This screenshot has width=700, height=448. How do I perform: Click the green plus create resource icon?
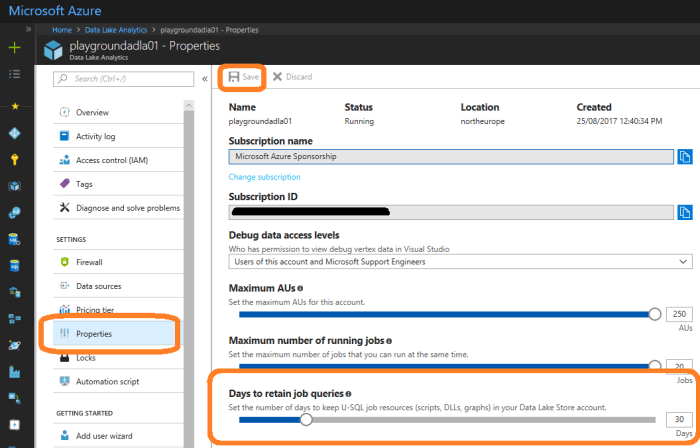coord(14,47)
